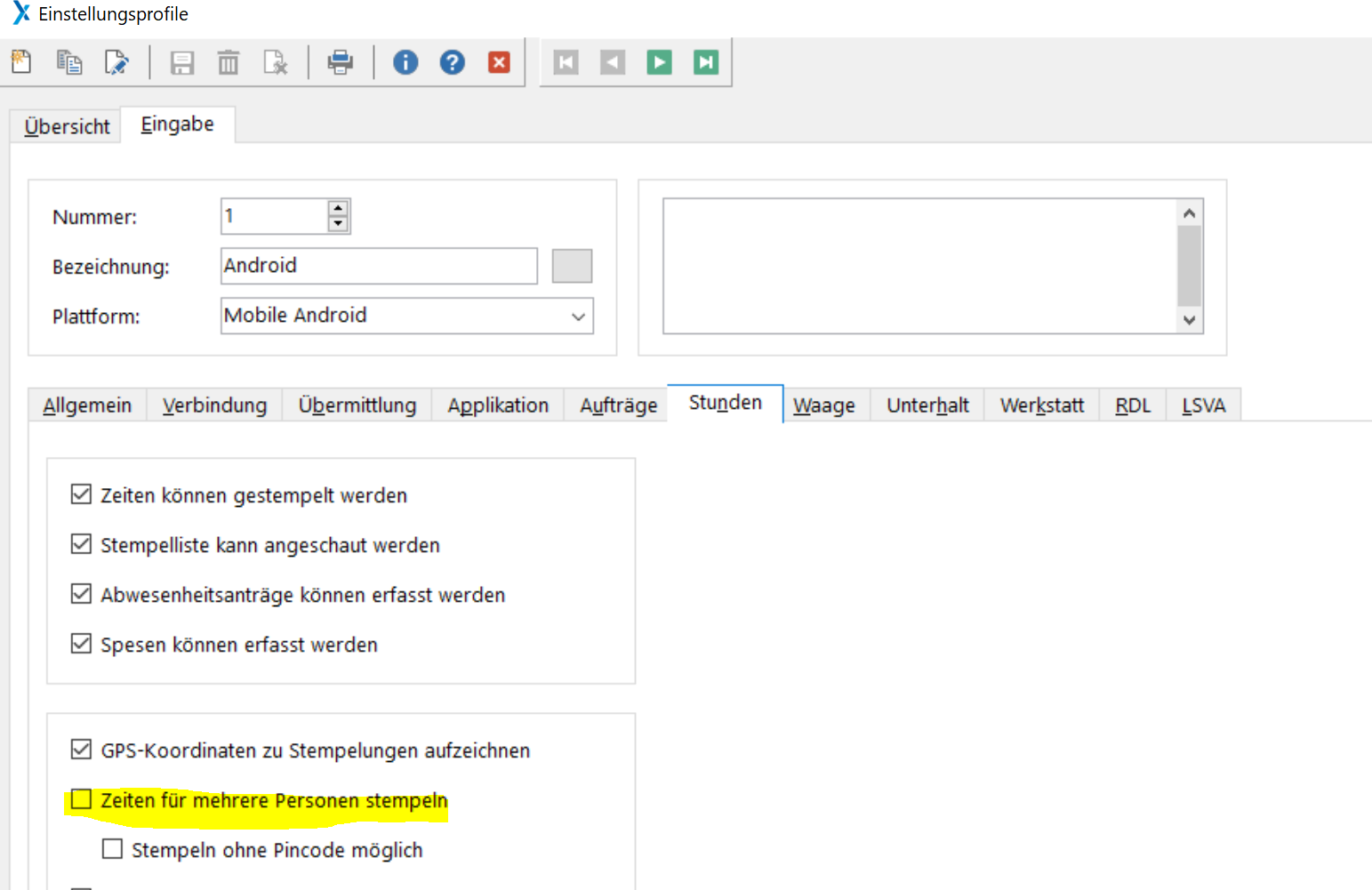Viewport: 1372px width, 890px height.
Task: Open the Aufträge settings tab
Action: tap(618, 405)
